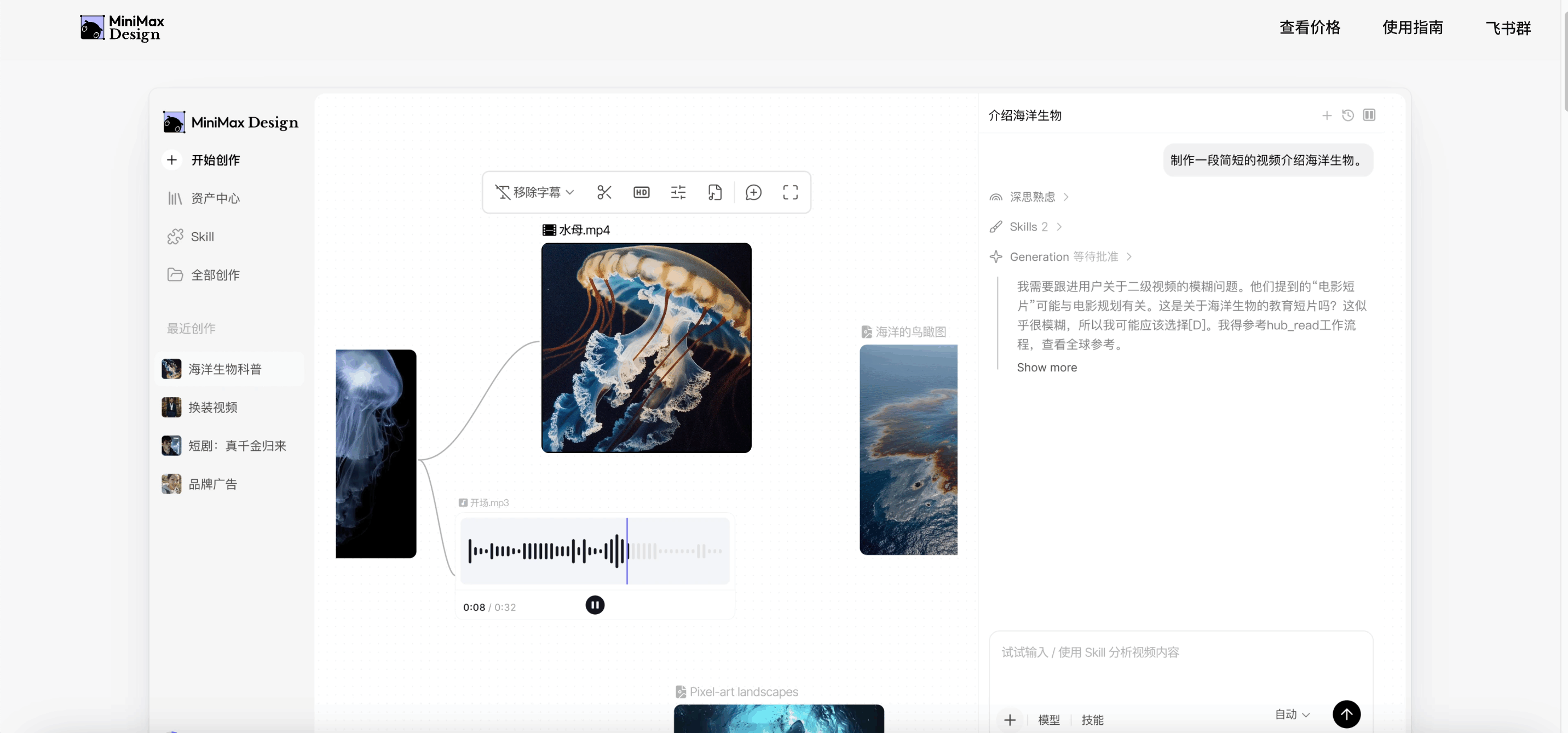Click the MiniMax Design header logo
1568x733 pixels.
point(122,28)
